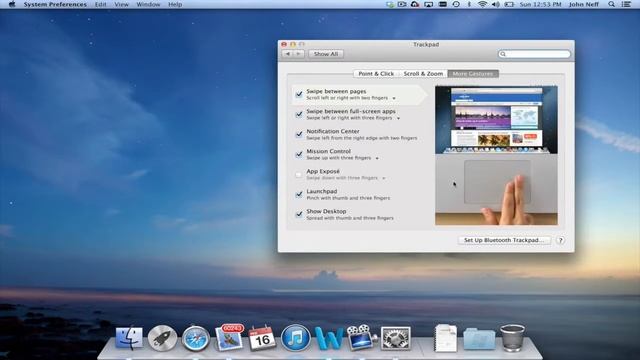This screenshot has height=360, width=640.
Task: Disable the Notification Center gesture checkbox
Action: click(299, 134)
